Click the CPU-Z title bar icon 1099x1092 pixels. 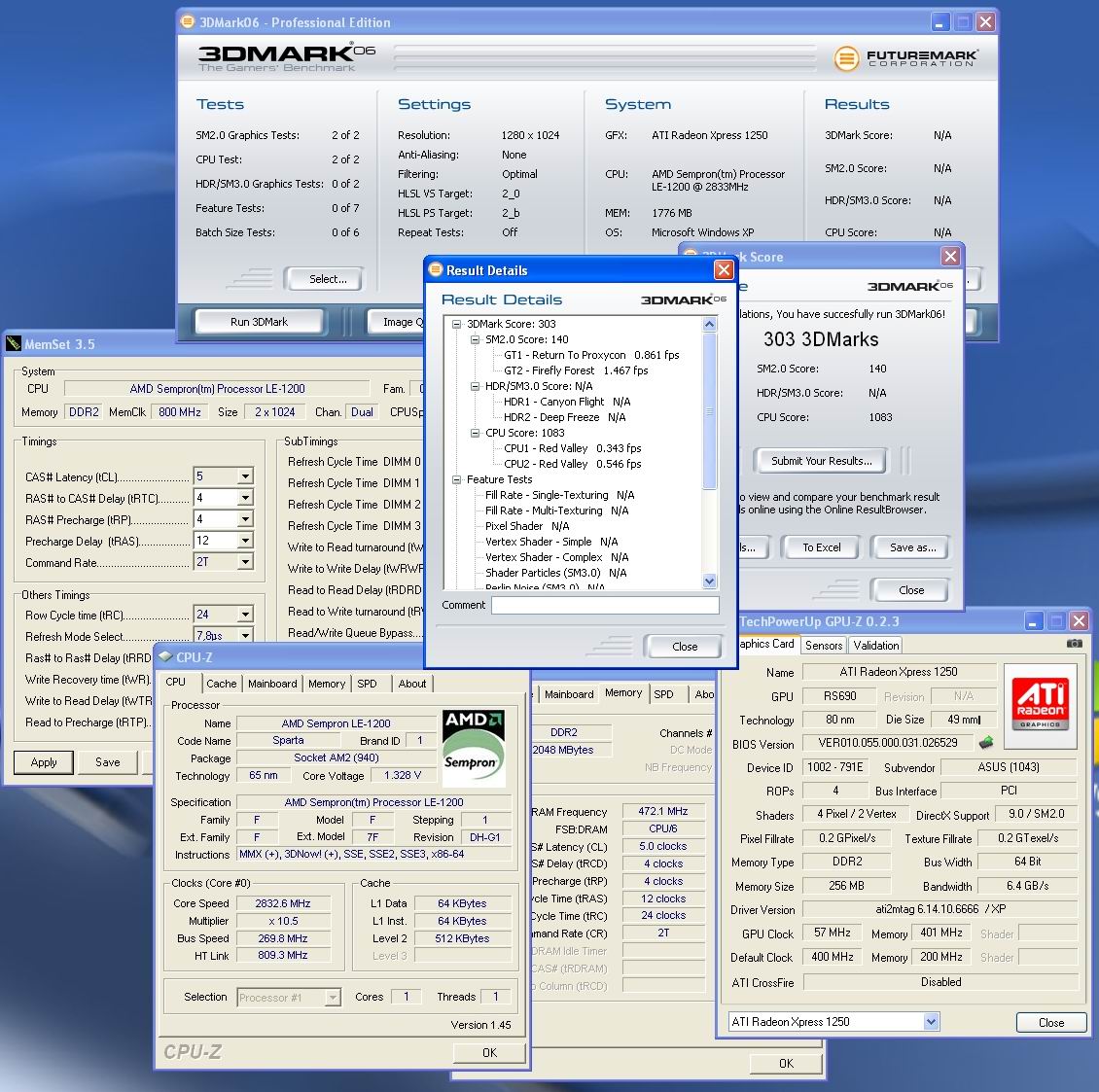pos(165,656)
